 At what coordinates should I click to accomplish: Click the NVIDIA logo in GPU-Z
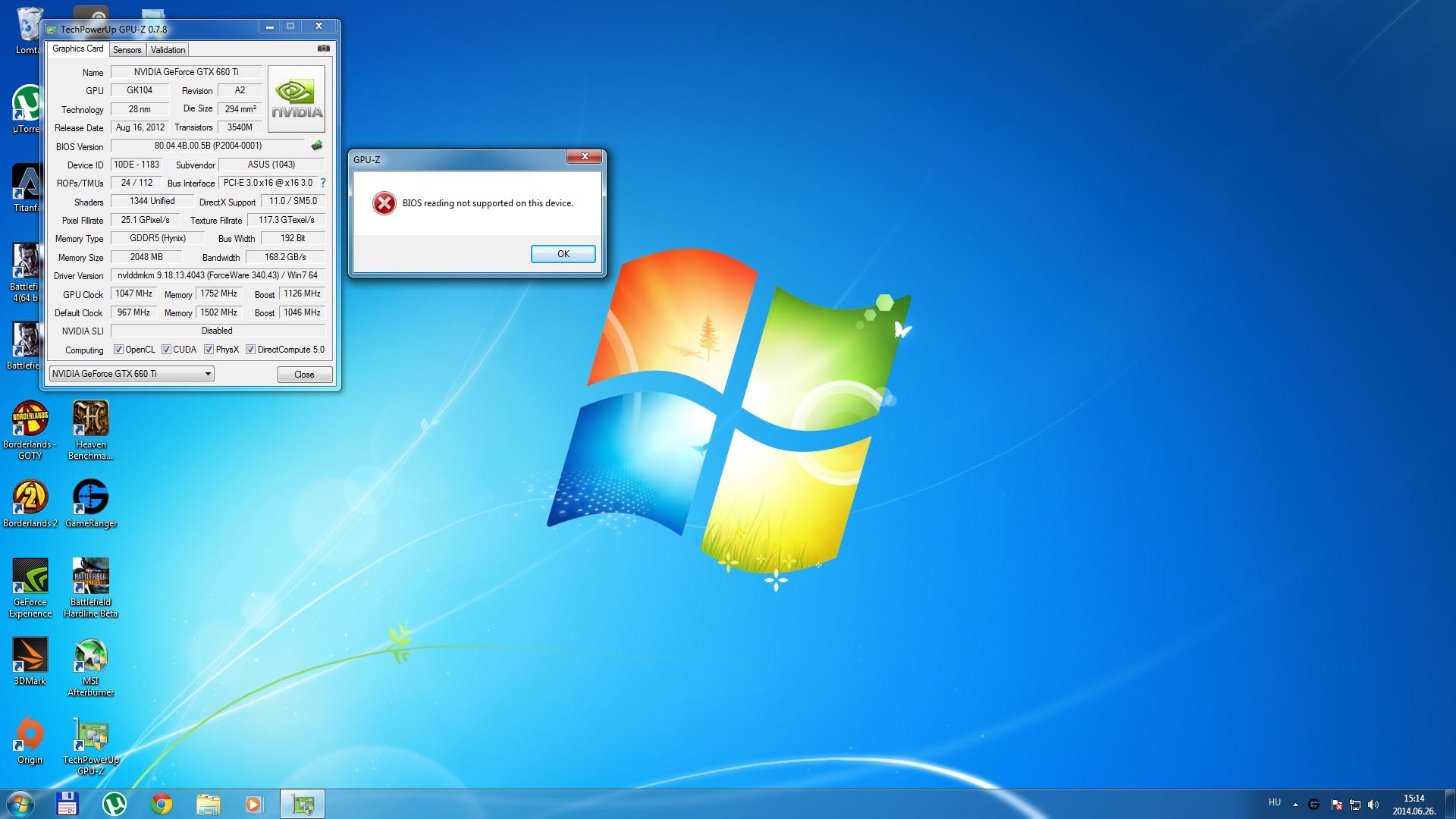[297, 99]
